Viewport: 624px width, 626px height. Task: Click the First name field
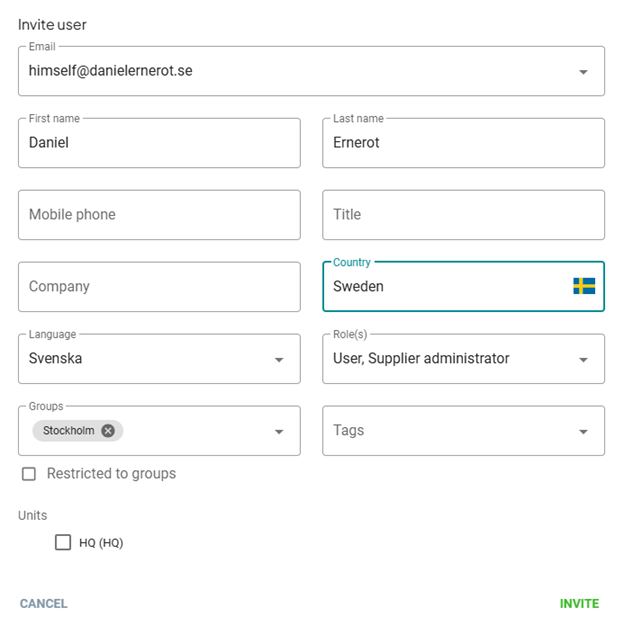click(159, 143)
